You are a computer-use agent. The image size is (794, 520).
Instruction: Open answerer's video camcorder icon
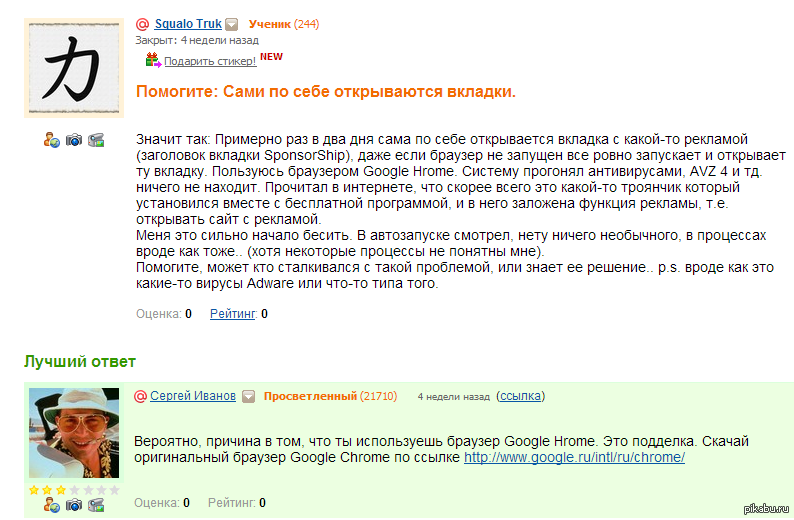pos(96,505)
